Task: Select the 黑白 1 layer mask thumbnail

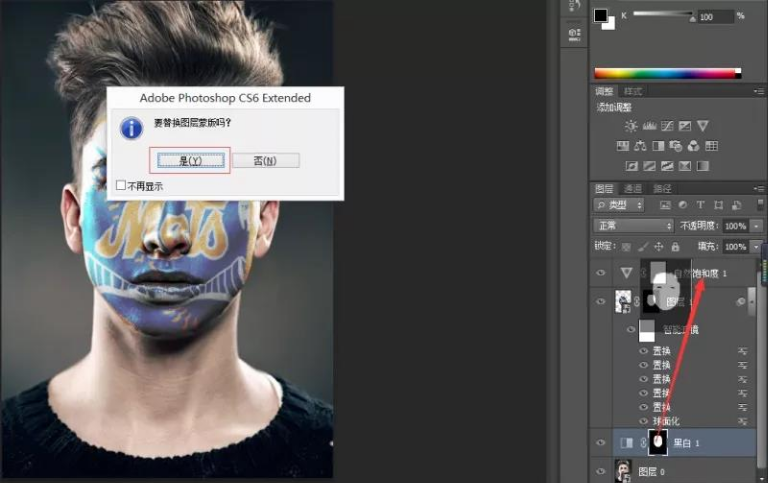Action: pyautogui.click(x=658, y=442)
